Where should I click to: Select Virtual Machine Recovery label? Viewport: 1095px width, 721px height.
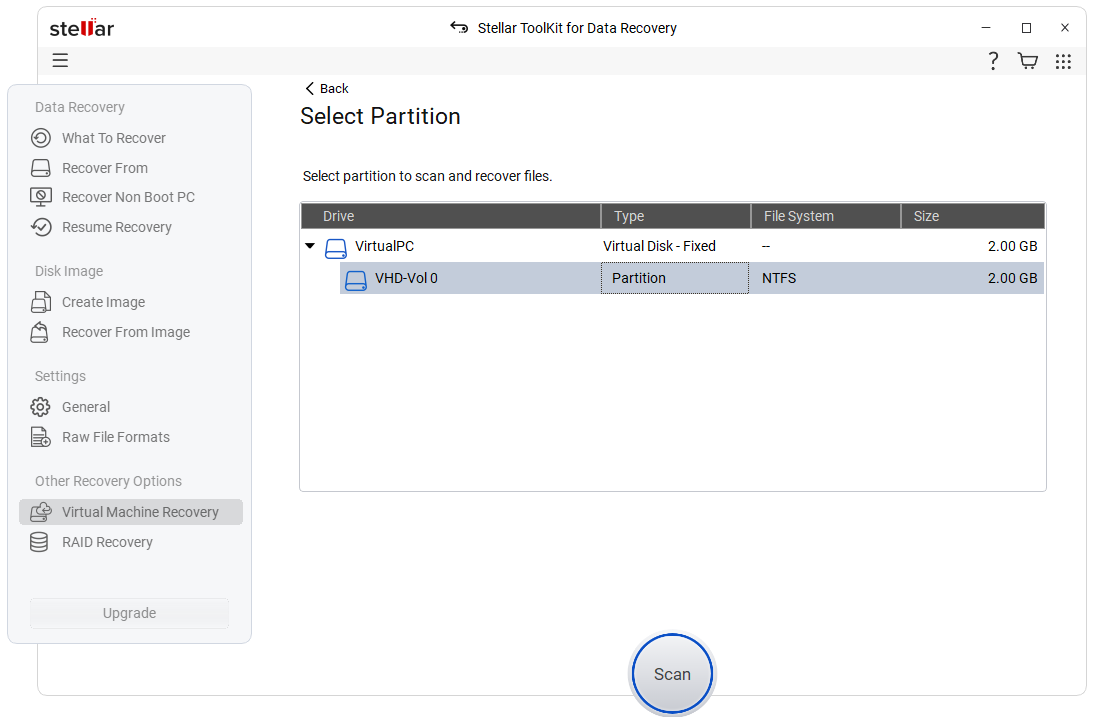[140, 513]
